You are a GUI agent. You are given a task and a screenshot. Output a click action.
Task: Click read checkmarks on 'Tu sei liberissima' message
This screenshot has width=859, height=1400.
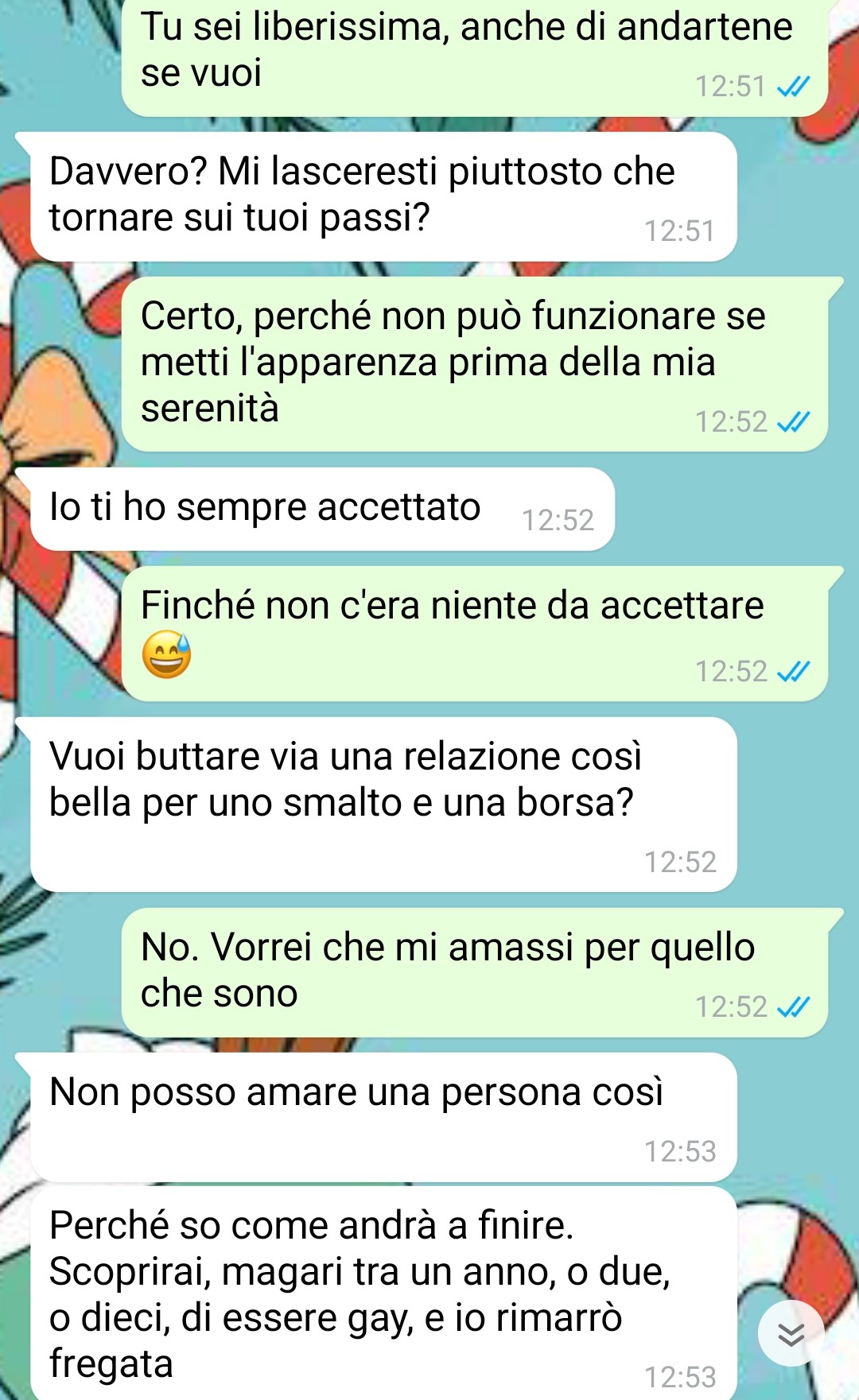point(793,86)
